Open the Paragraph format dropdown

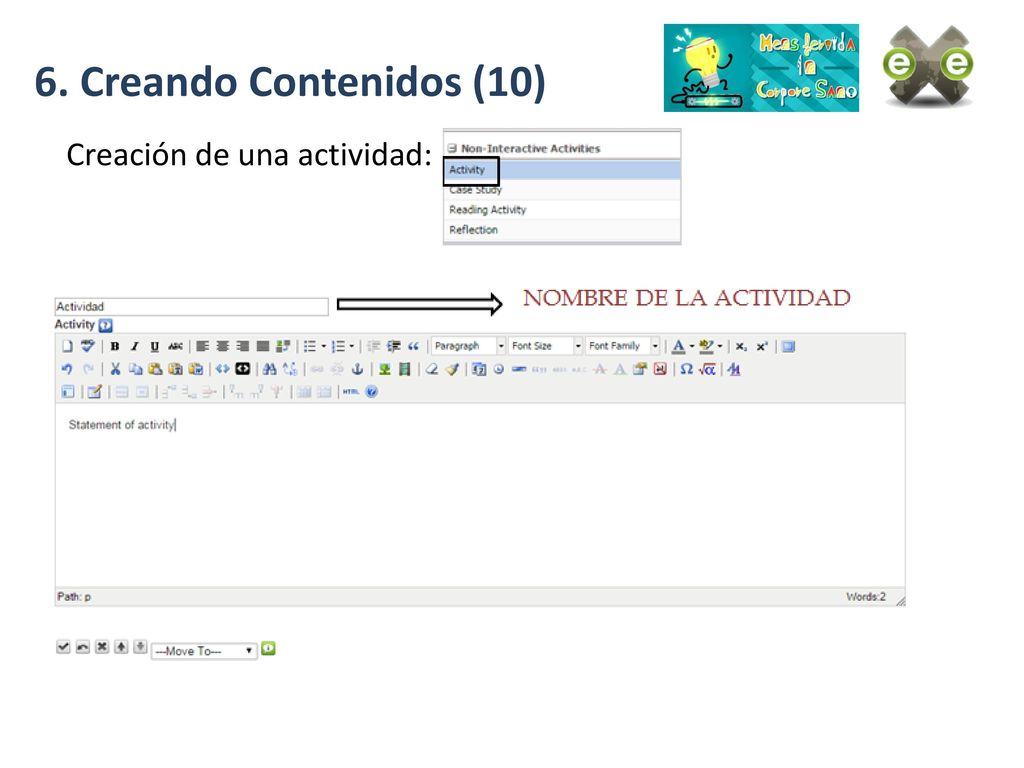tap(468, 346)
